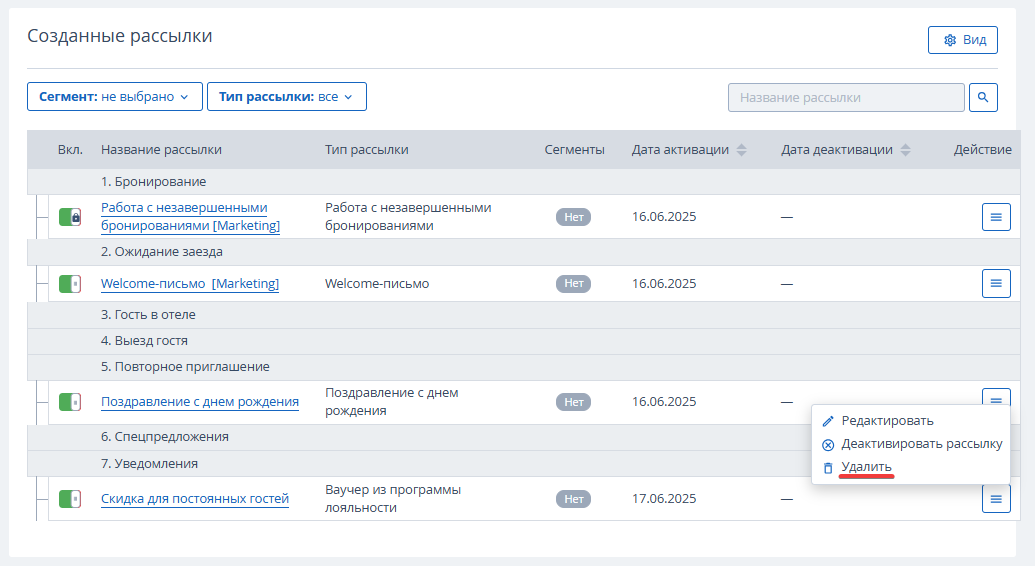Open action menu for Скидка для постоянных гостей
1035x566 pixels.
[996, 499]
